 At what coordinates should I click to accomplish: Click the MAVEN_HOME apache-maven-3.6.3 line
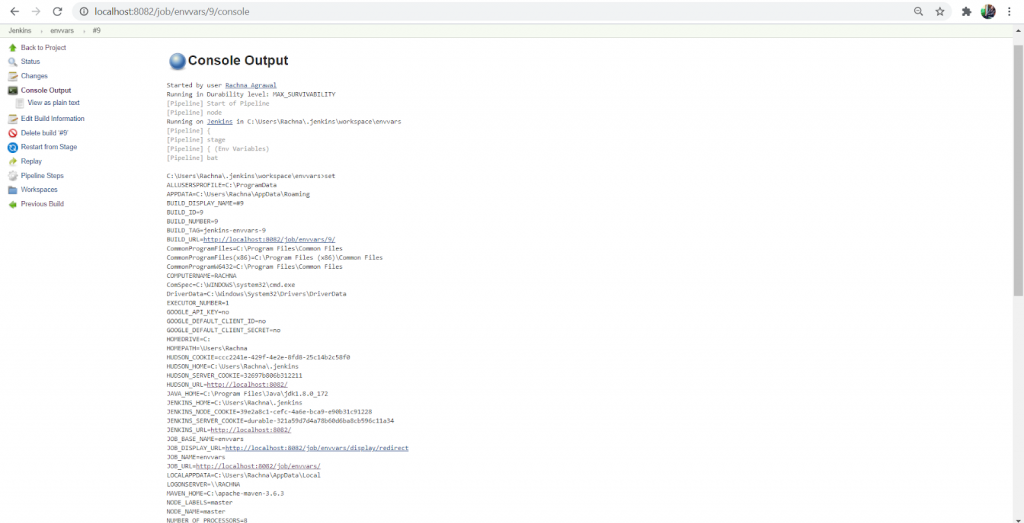(x=225, y=494)
